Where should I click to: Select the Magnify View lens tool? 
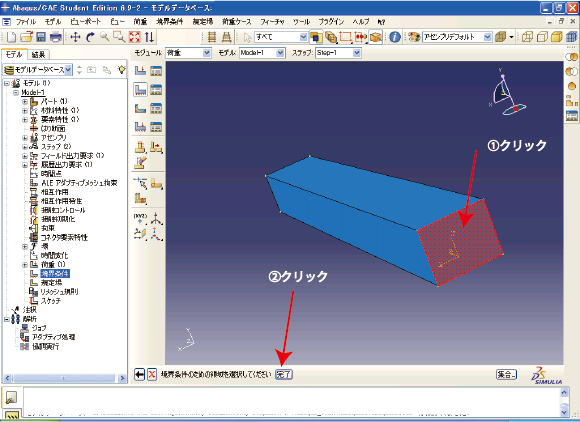click(x=105, y=37)
